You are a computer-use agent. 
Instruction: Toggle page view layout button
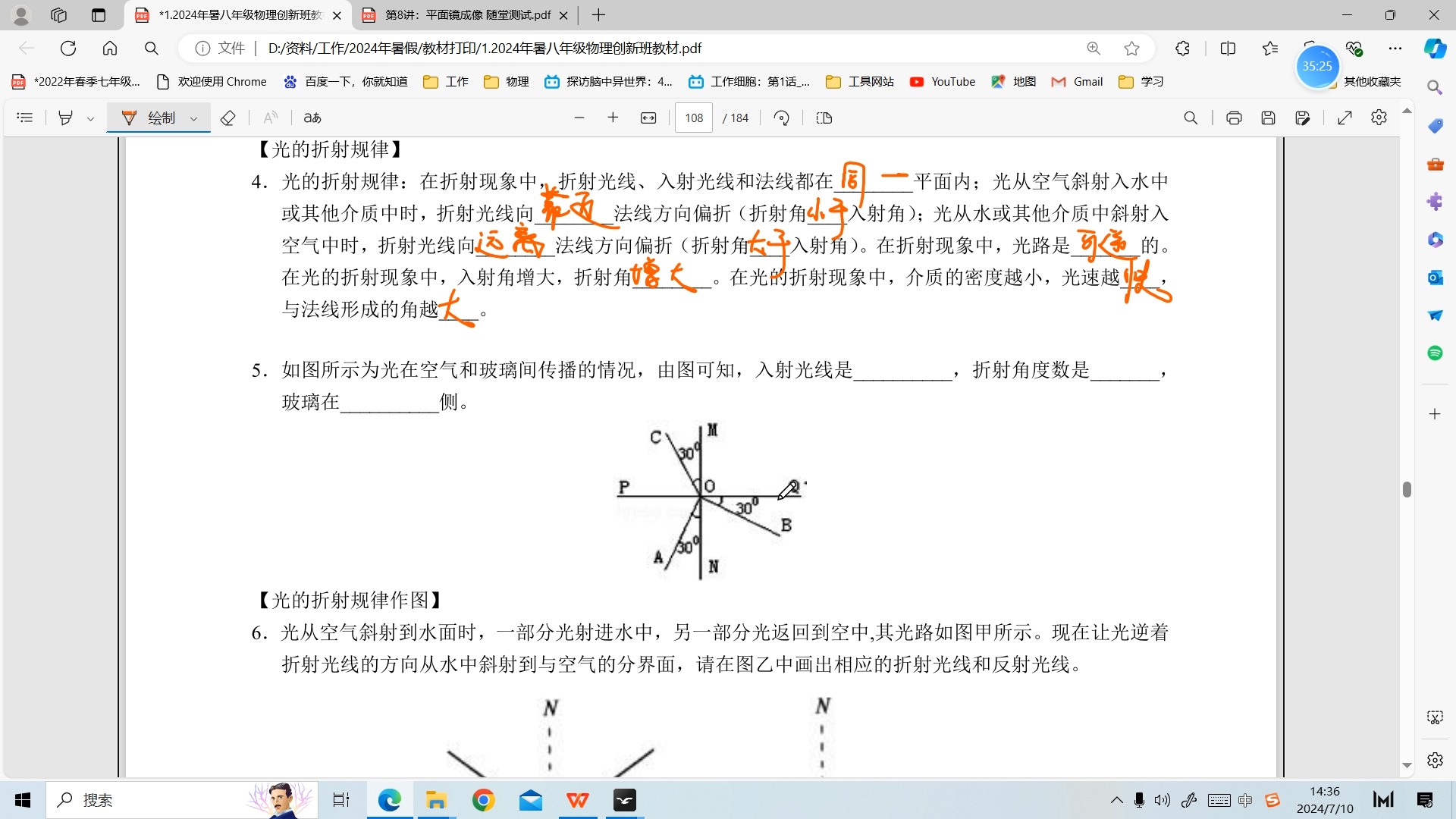tap(824, 118)
